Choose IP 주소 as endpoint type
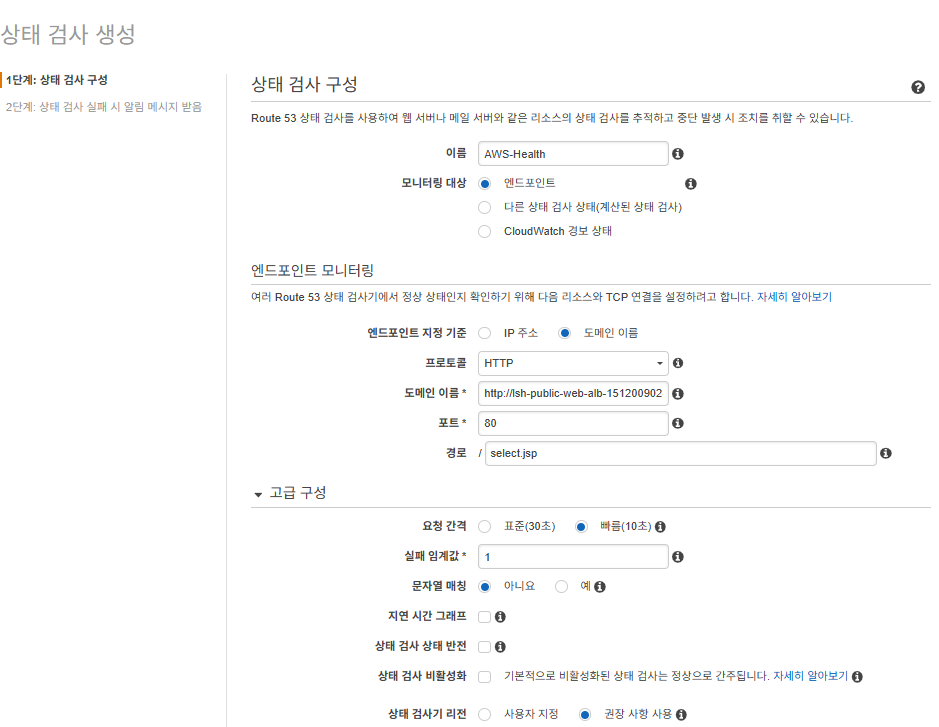Screen dimensions: 939x727 pos(485,333)
